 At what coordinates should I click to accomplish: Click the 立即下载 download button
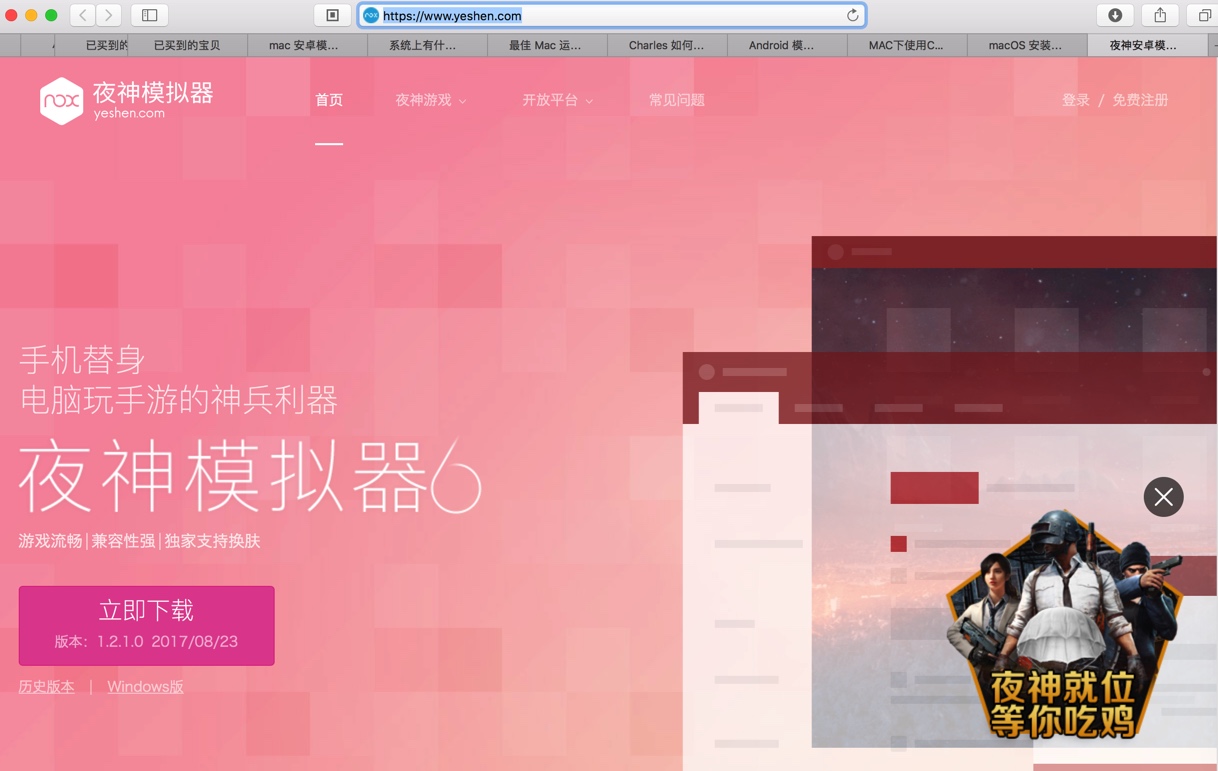[x=146, y=625]
